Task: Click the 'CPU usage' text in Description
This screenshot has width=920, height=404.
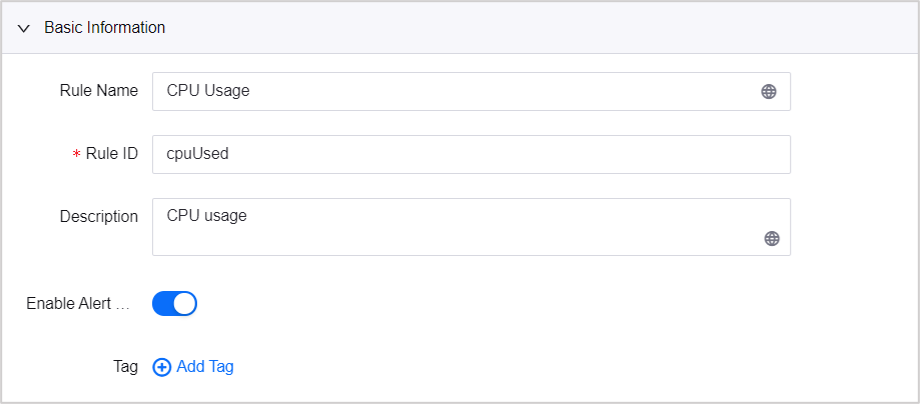Action: pyautogui.click(x=206, y=213)
